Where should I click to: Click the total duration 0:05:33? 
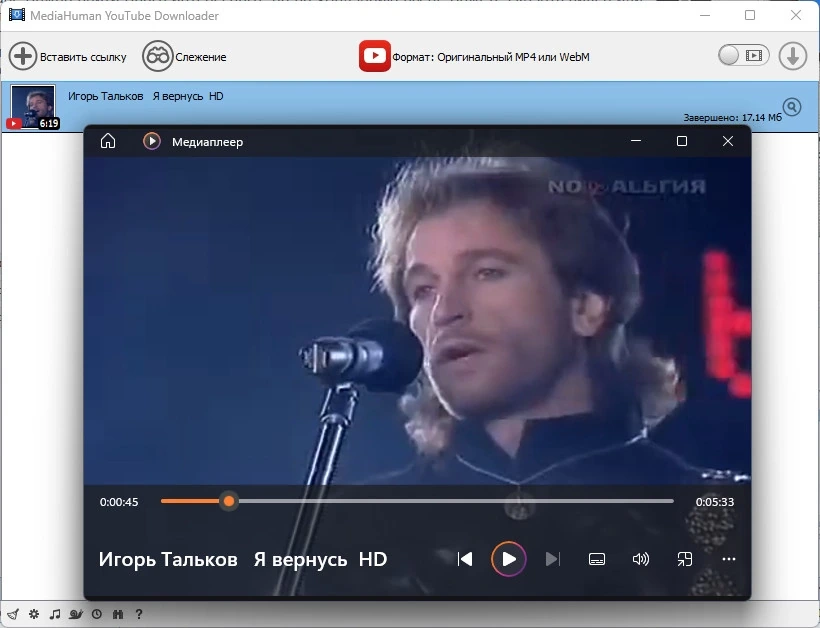pyautogui.click(x=714, y=502)
